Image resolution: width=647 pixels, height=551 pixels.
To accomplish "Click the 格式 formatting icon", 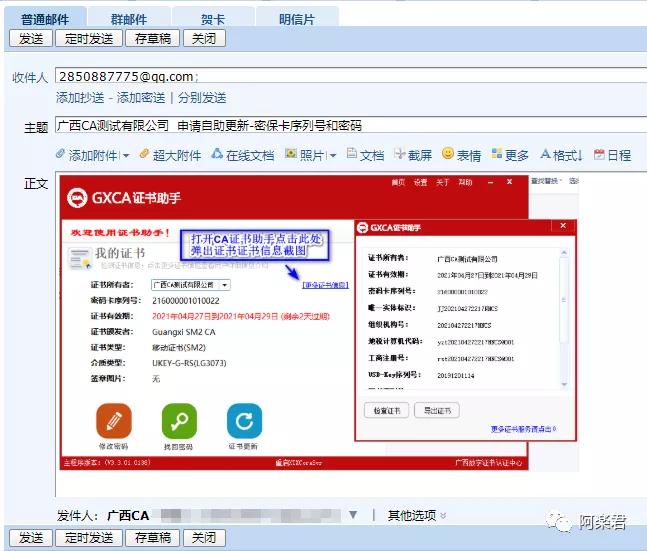I will 545,154.
